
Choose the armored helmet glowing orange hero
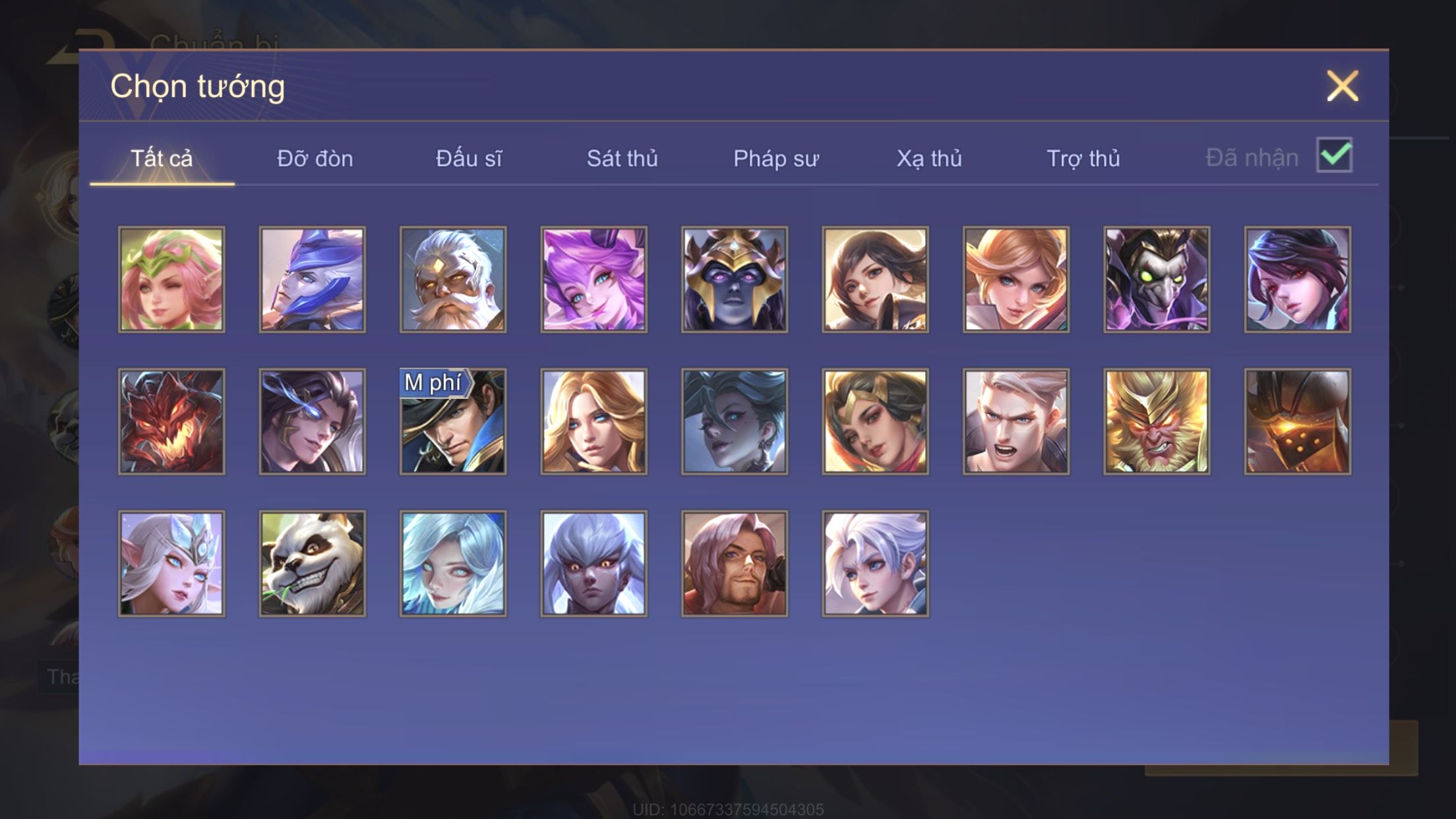pos(1297,421)
